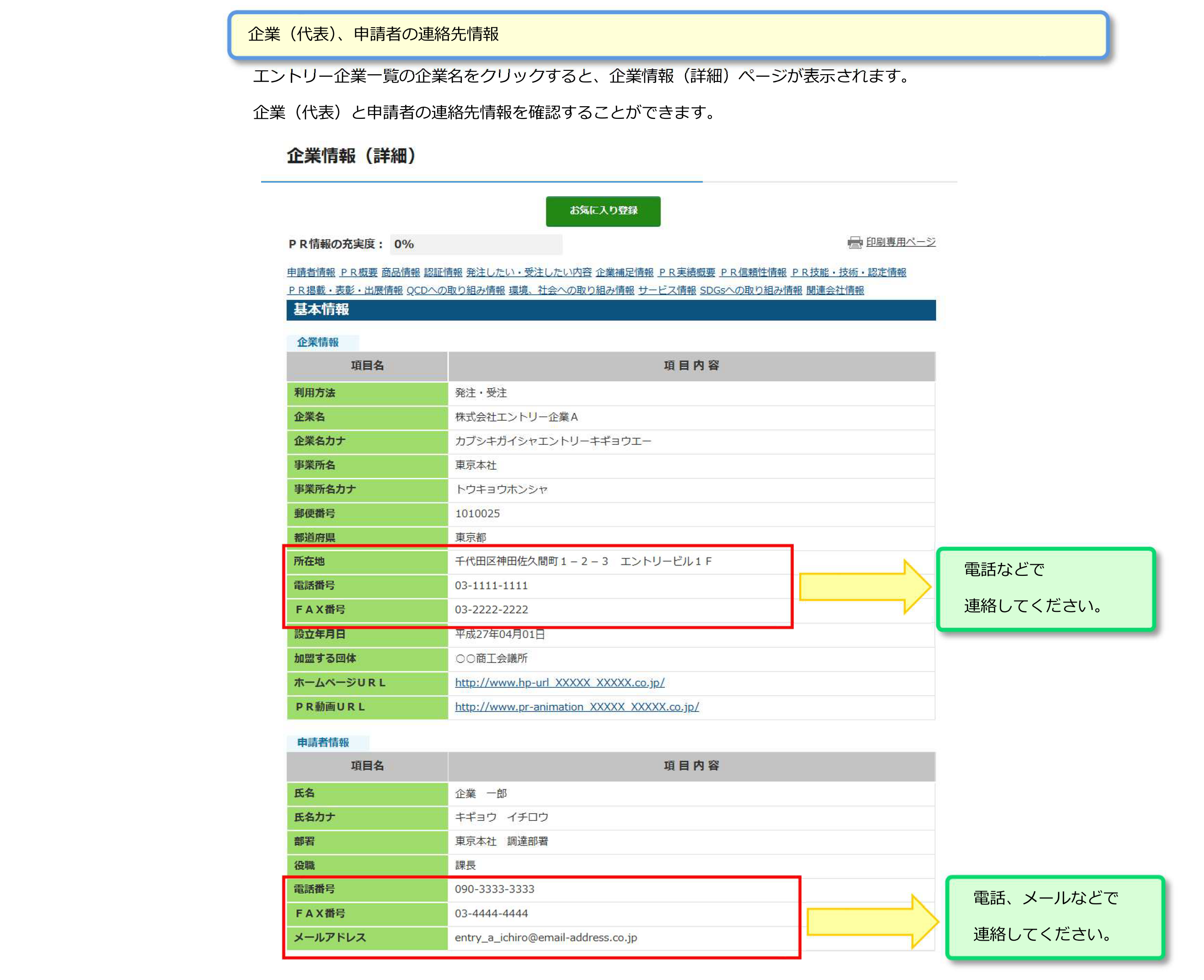Go to 商品情報 section link

pos(400,272)
